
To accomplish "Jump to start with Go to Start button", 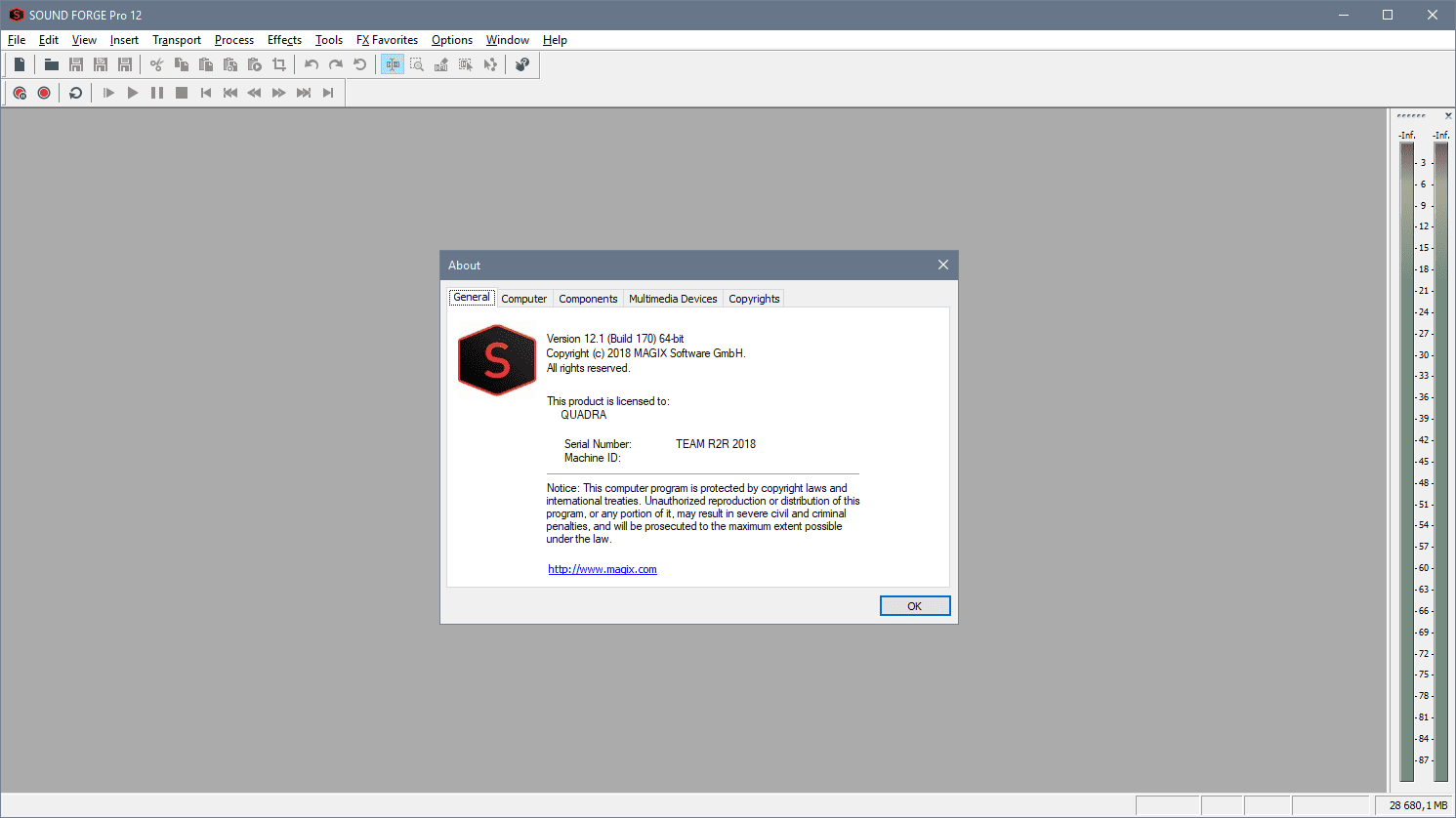I will (x=206, y=93).
